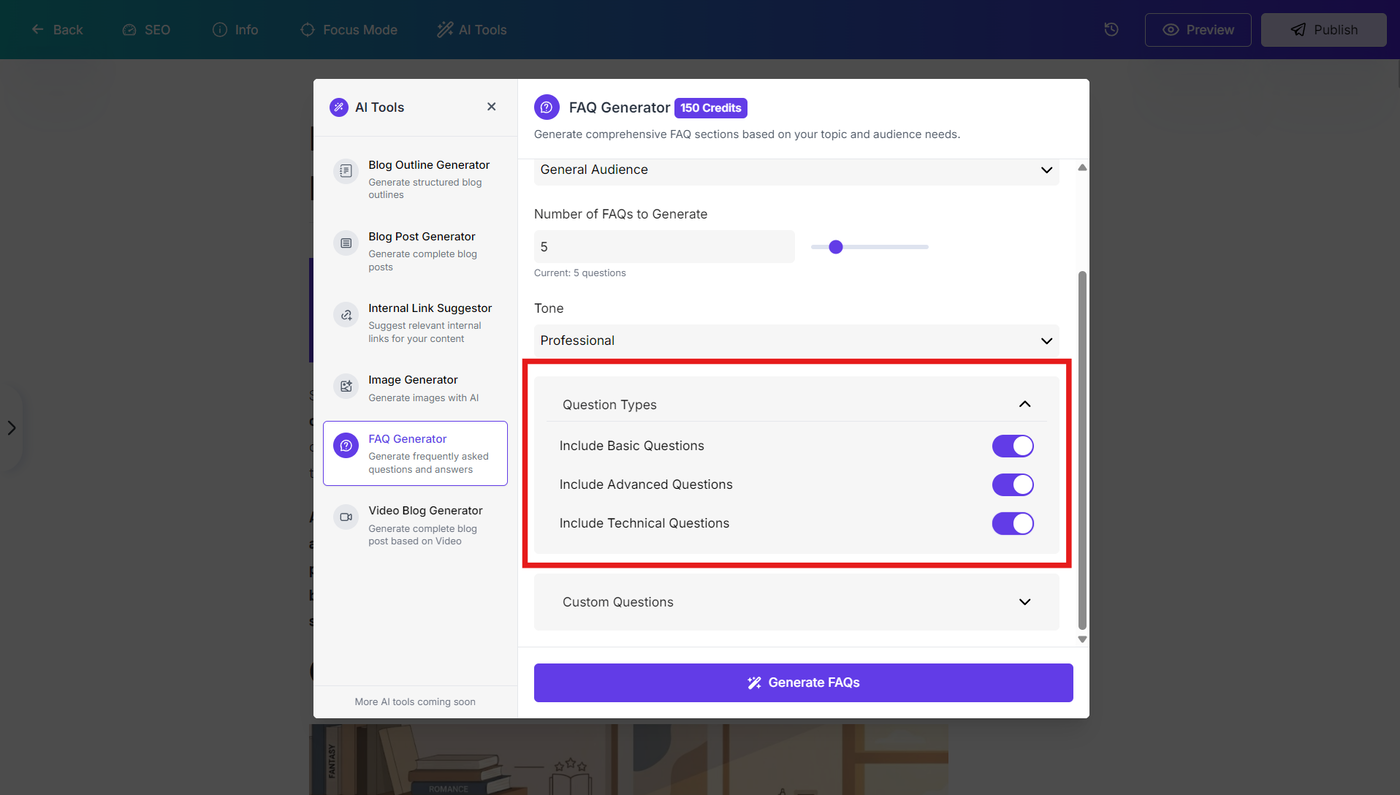Open the SEO tab in top bar
The image size is (1400, 795).
tap(146, 30)
